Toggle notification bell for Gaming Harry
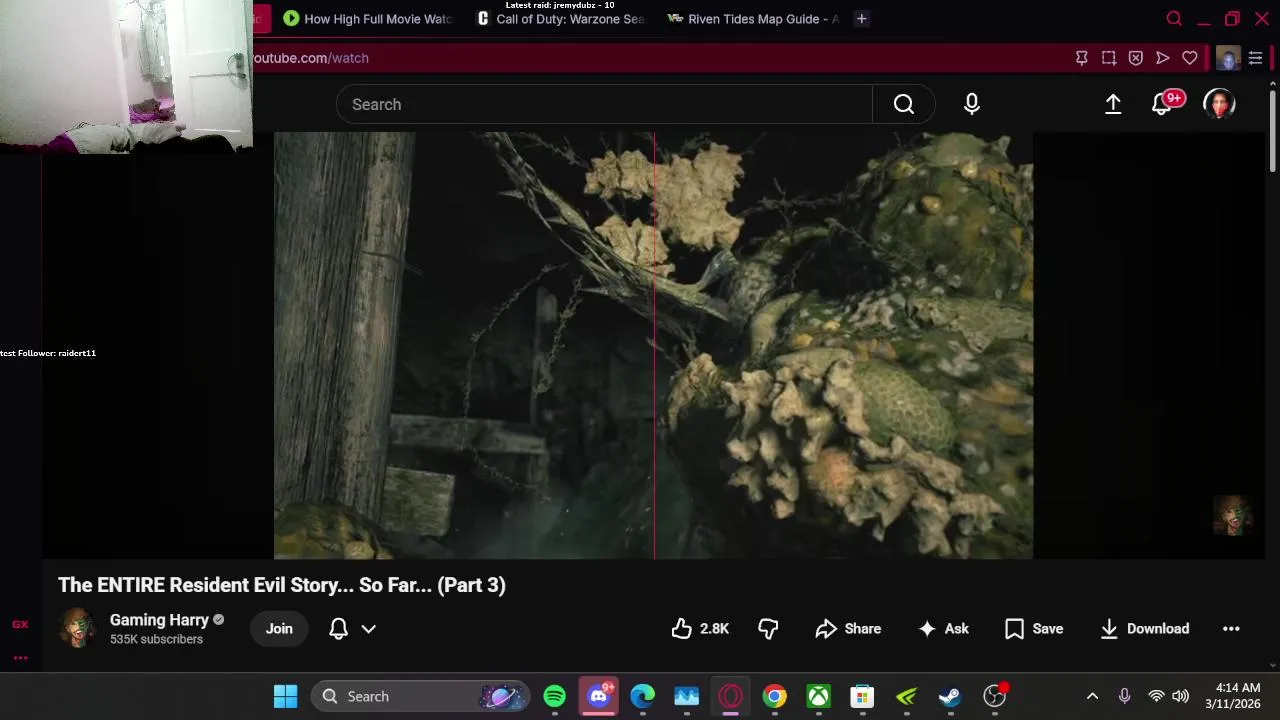Viewport: 1280px width, 720px height. [338, 628]
